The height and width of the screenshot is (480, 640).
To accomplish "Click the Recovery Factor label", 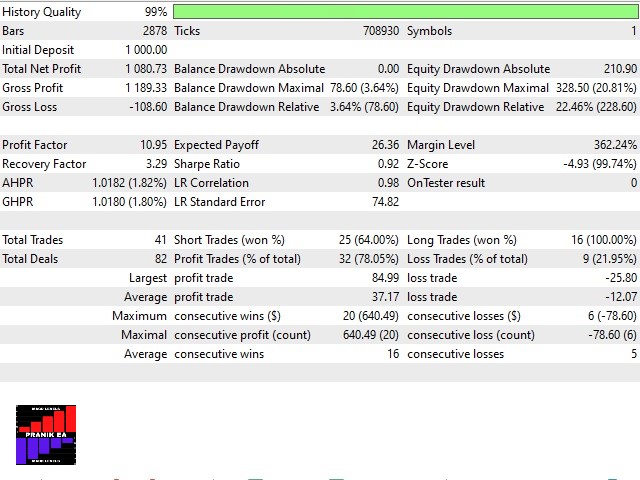I will tap(44, 164).
